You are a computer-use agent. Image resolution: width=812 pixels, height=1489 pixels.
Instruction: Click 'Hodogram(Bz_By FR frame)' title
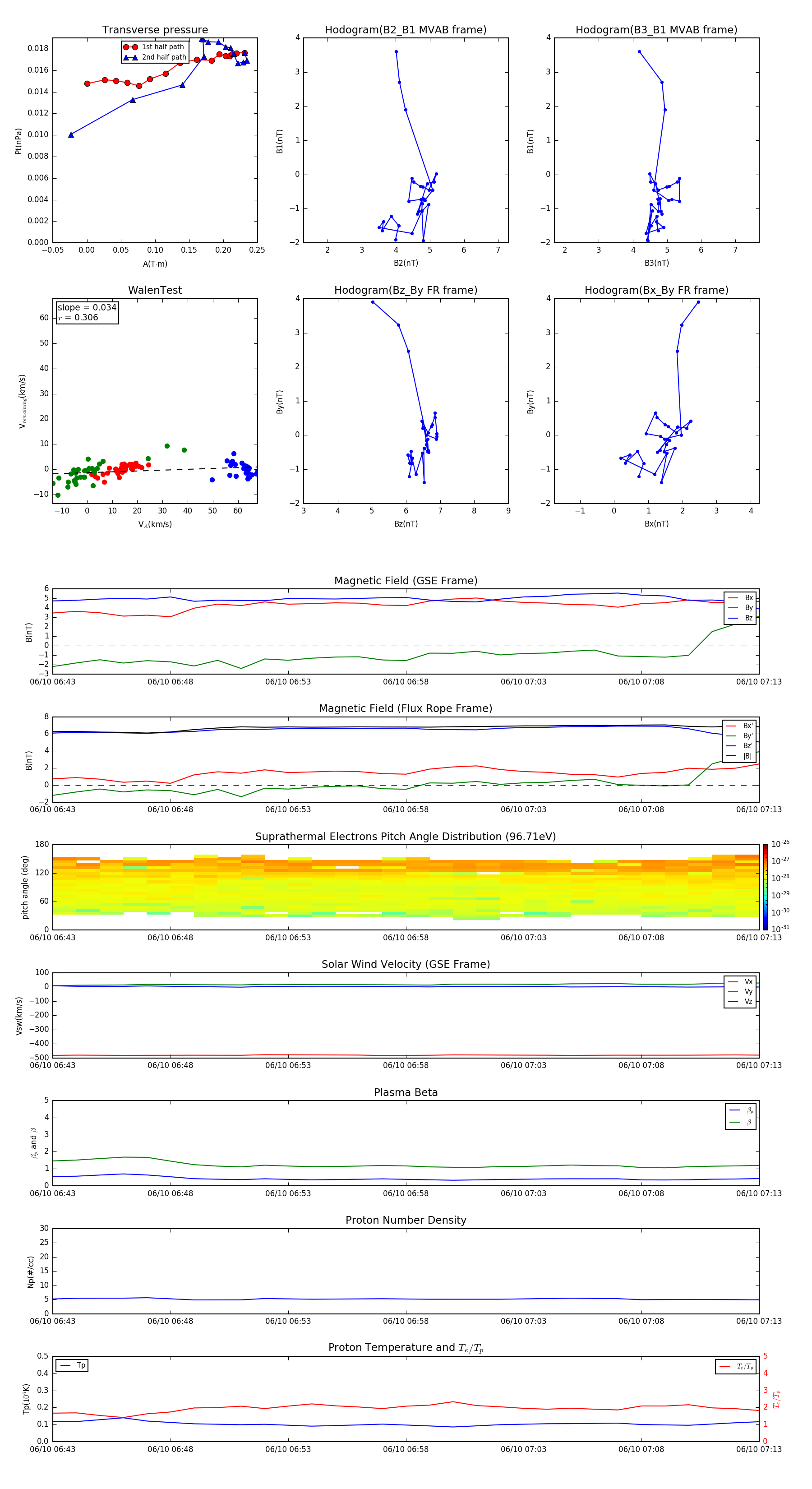(406, 290)
